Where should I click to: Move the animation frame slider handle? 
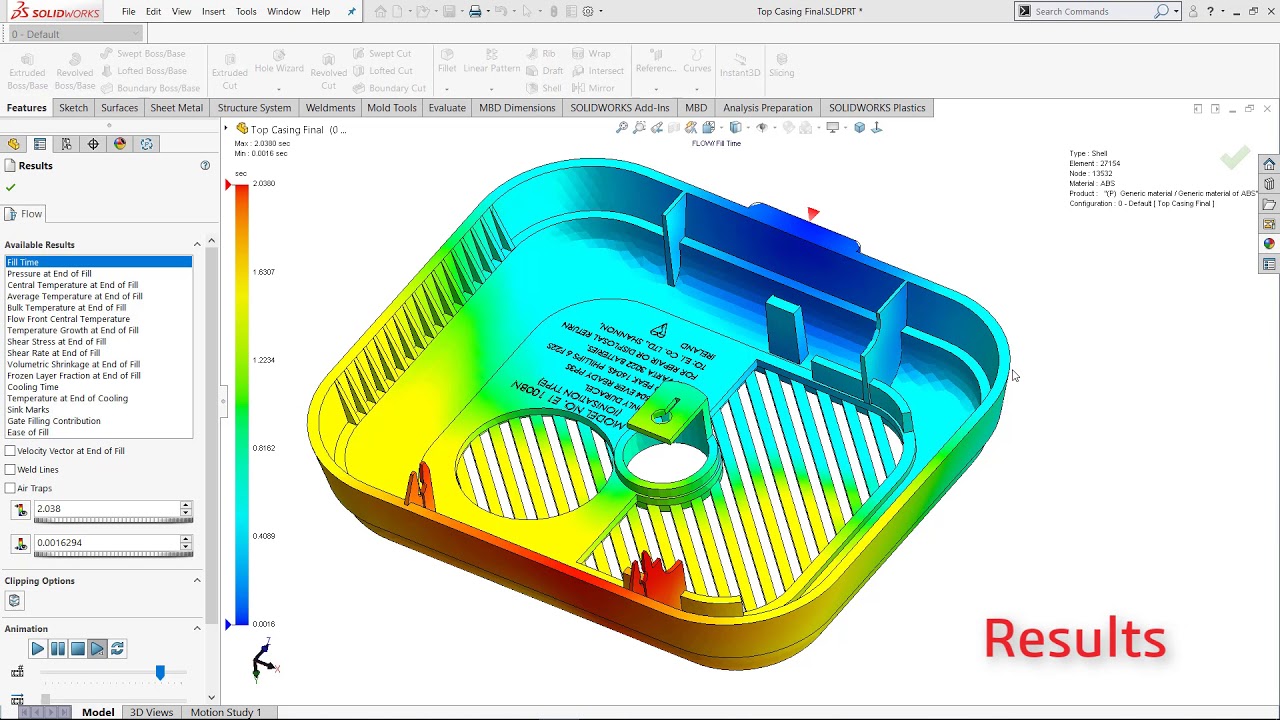point(160,673)
